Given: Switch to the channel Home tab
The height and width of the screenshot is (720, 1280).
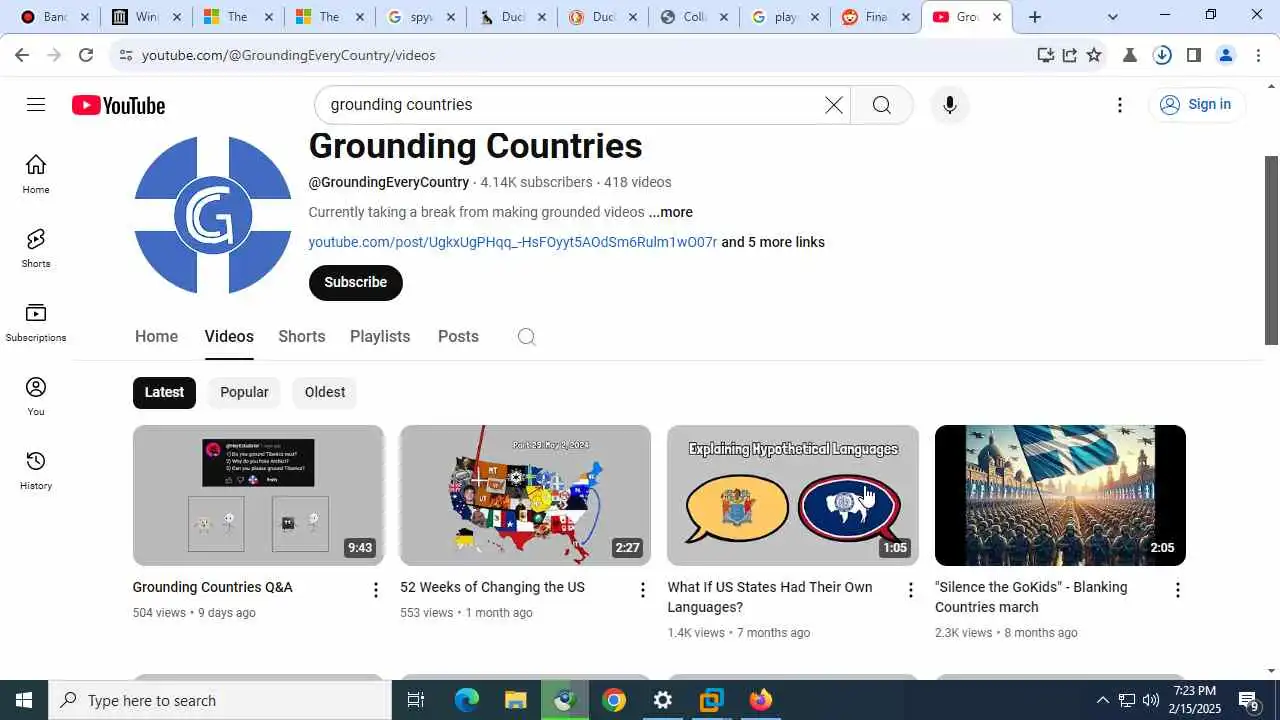Looking at the screenshot, I should (156, 337).
